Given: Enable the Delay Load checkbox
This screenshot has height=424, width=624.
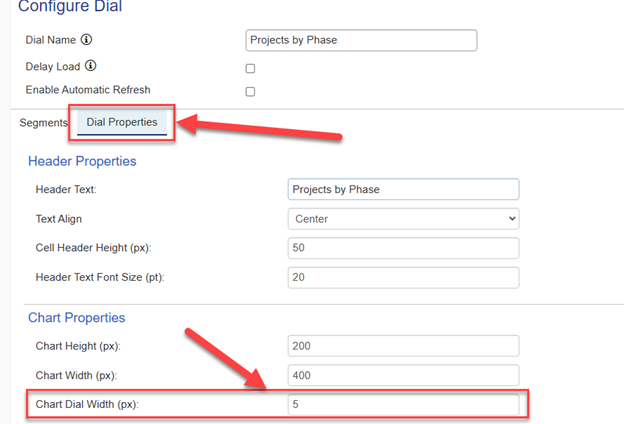Looking at the screenshot, I should pyautogui.click(x=250, y=69).
